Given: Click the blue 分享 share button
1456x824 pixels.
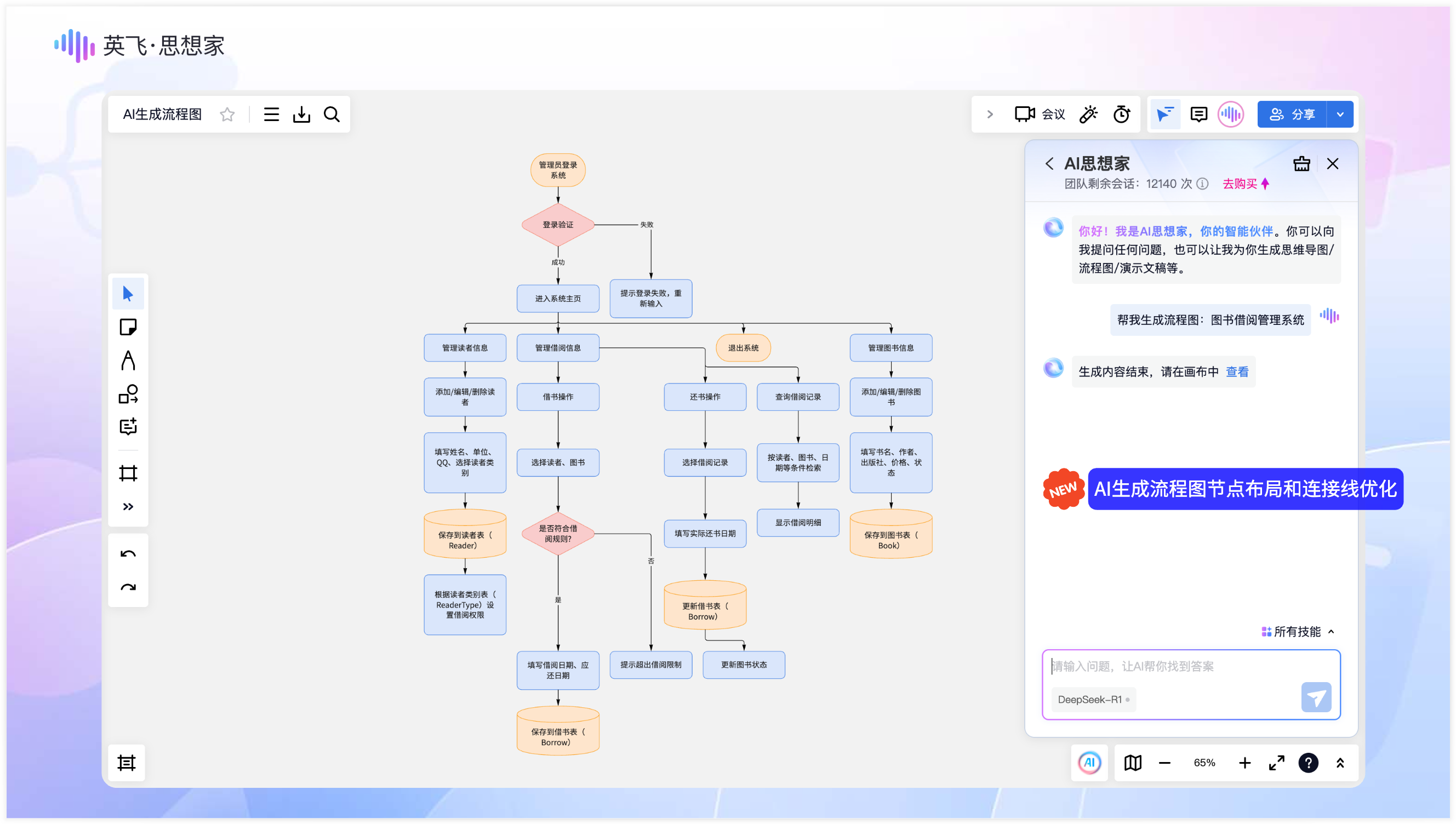Looking at the screenshot, I should [1291, 115].
